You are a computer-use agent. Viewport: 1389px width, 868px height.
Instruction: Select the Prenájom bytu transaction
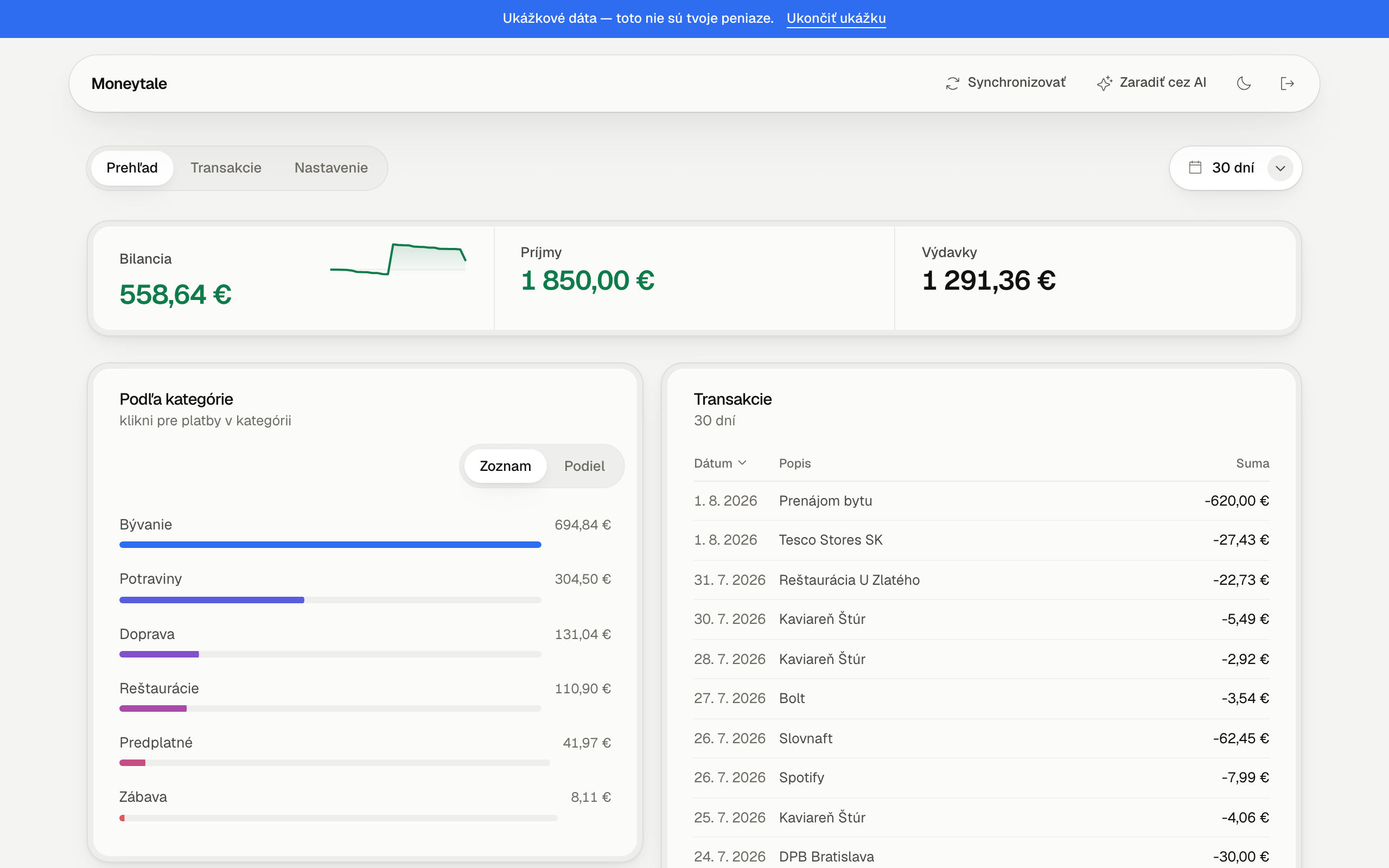tap(981, 501)
